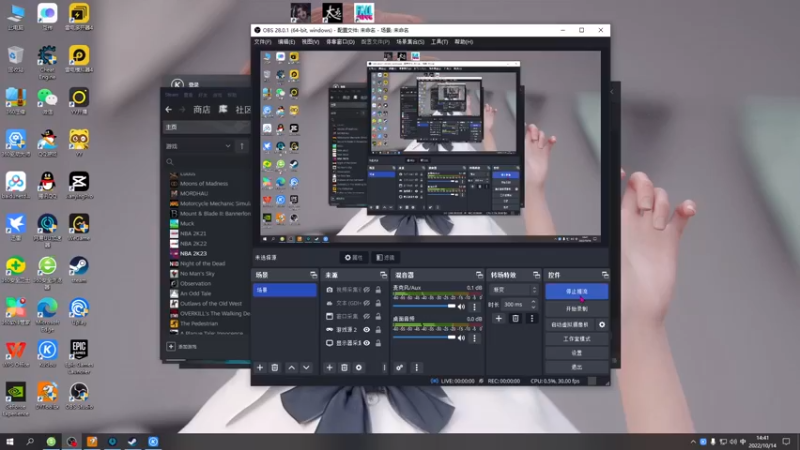This screenshot has height=450, width=800.
Task: Pop out the 混音器 dock panel icon
Action: (x=479, y=275)
